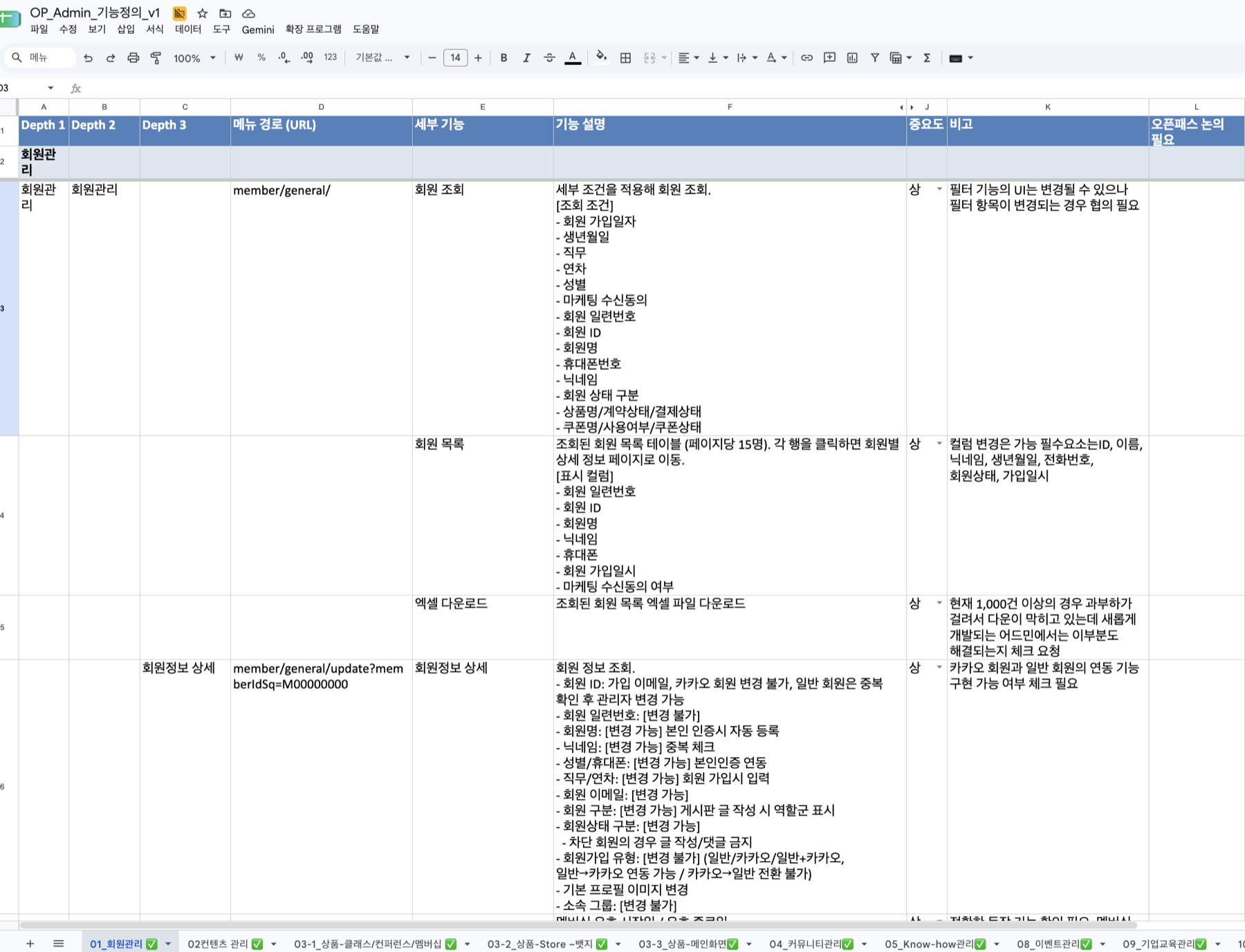The image size is (1245, 952).
Task: Open the Gemini menu
Action: click(x=258, y=29)
